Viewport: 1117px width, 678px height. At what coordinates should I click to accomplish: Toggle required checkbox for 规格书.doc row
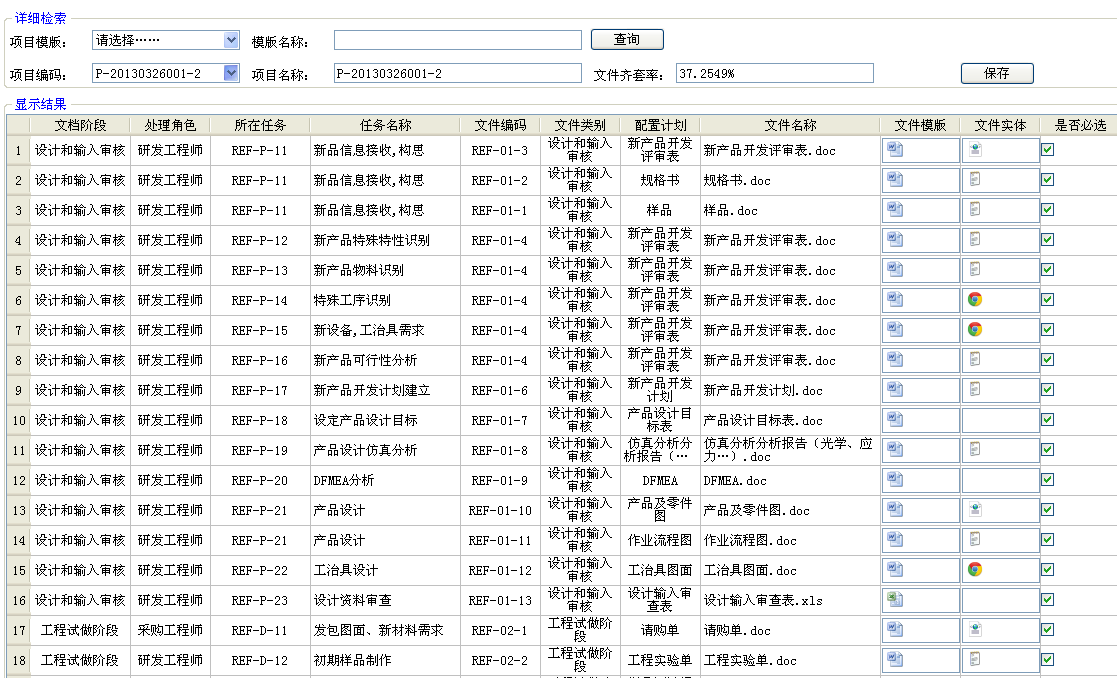[1048, 179]
